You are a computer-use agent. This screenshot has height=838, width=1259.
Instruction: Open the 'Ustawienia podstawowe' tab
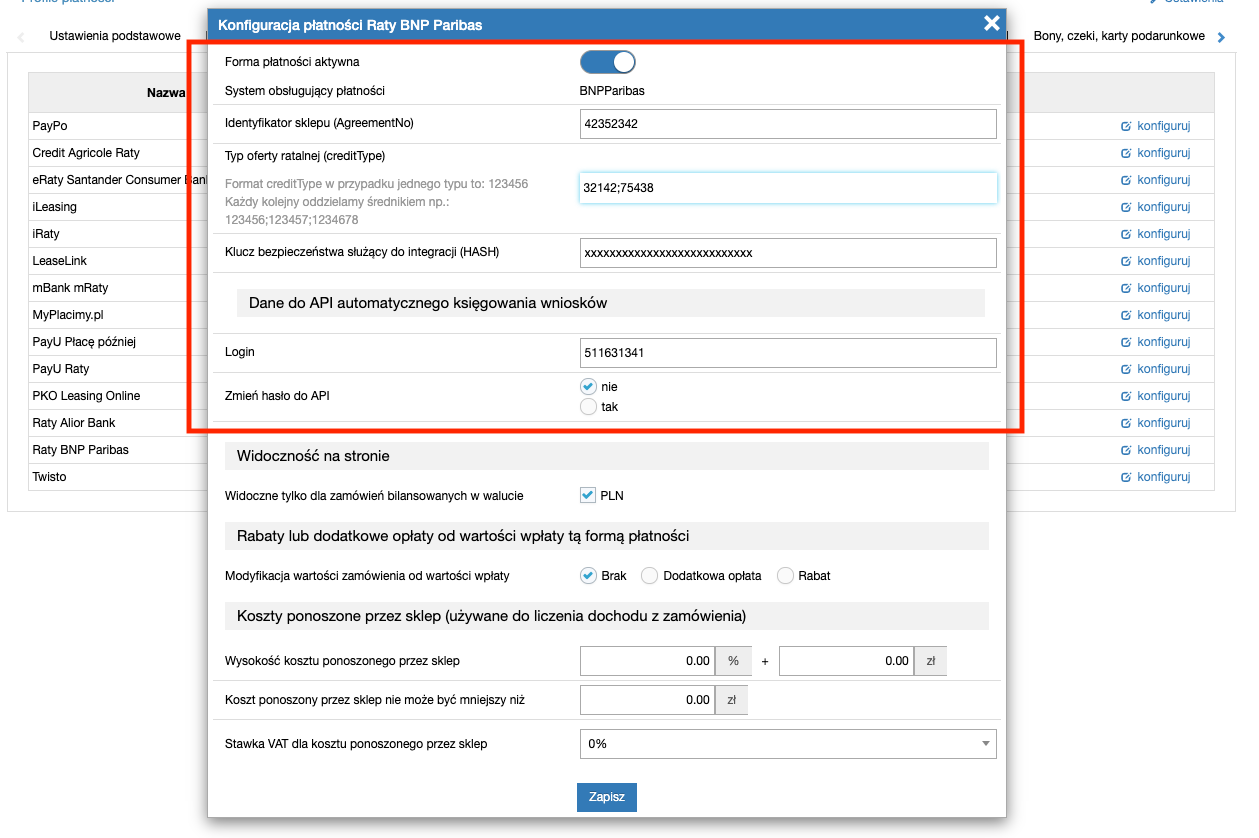click(x=115, y=36)
